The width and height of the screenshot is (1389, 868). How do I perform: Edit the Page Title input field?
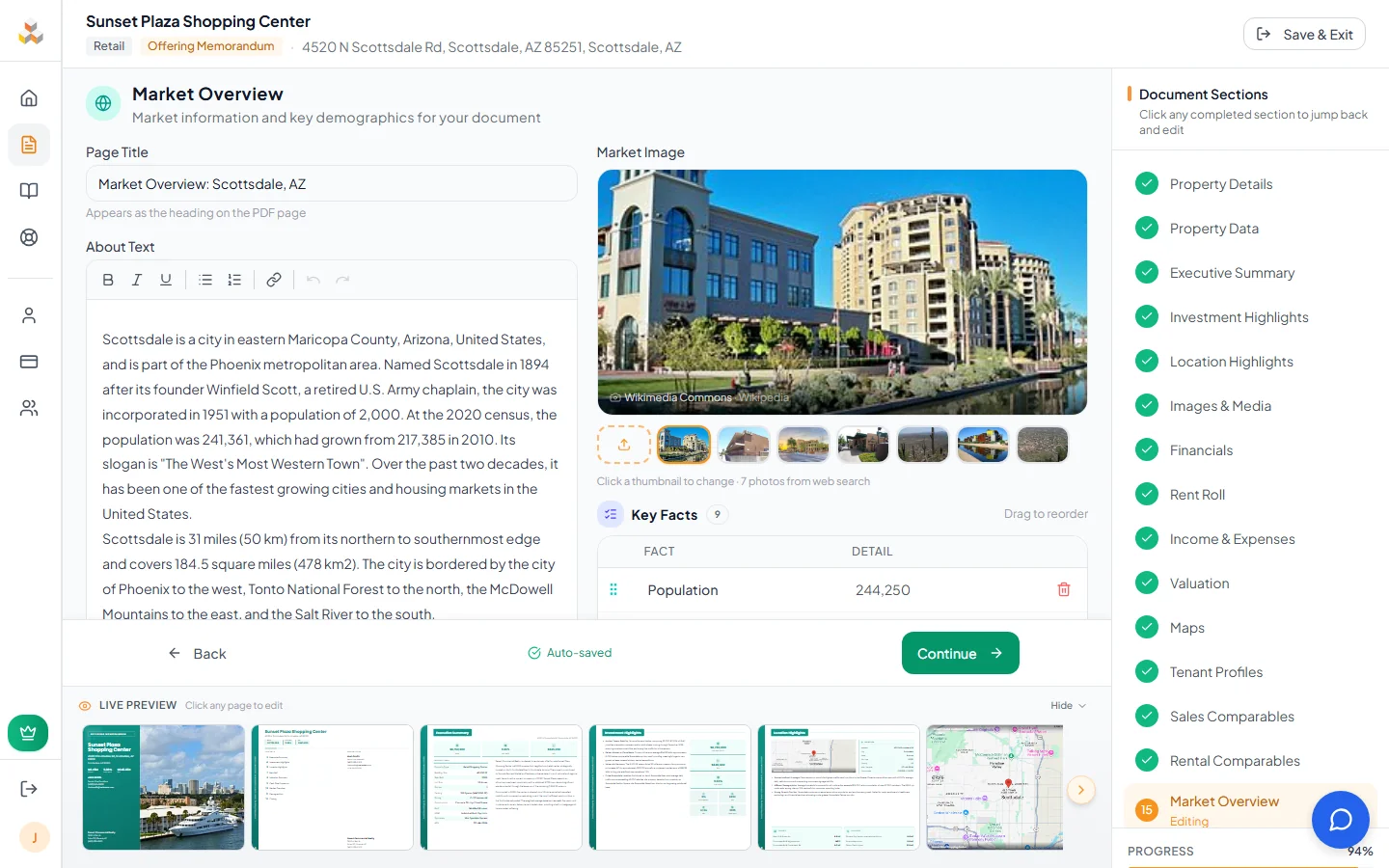tap(332, 183)
